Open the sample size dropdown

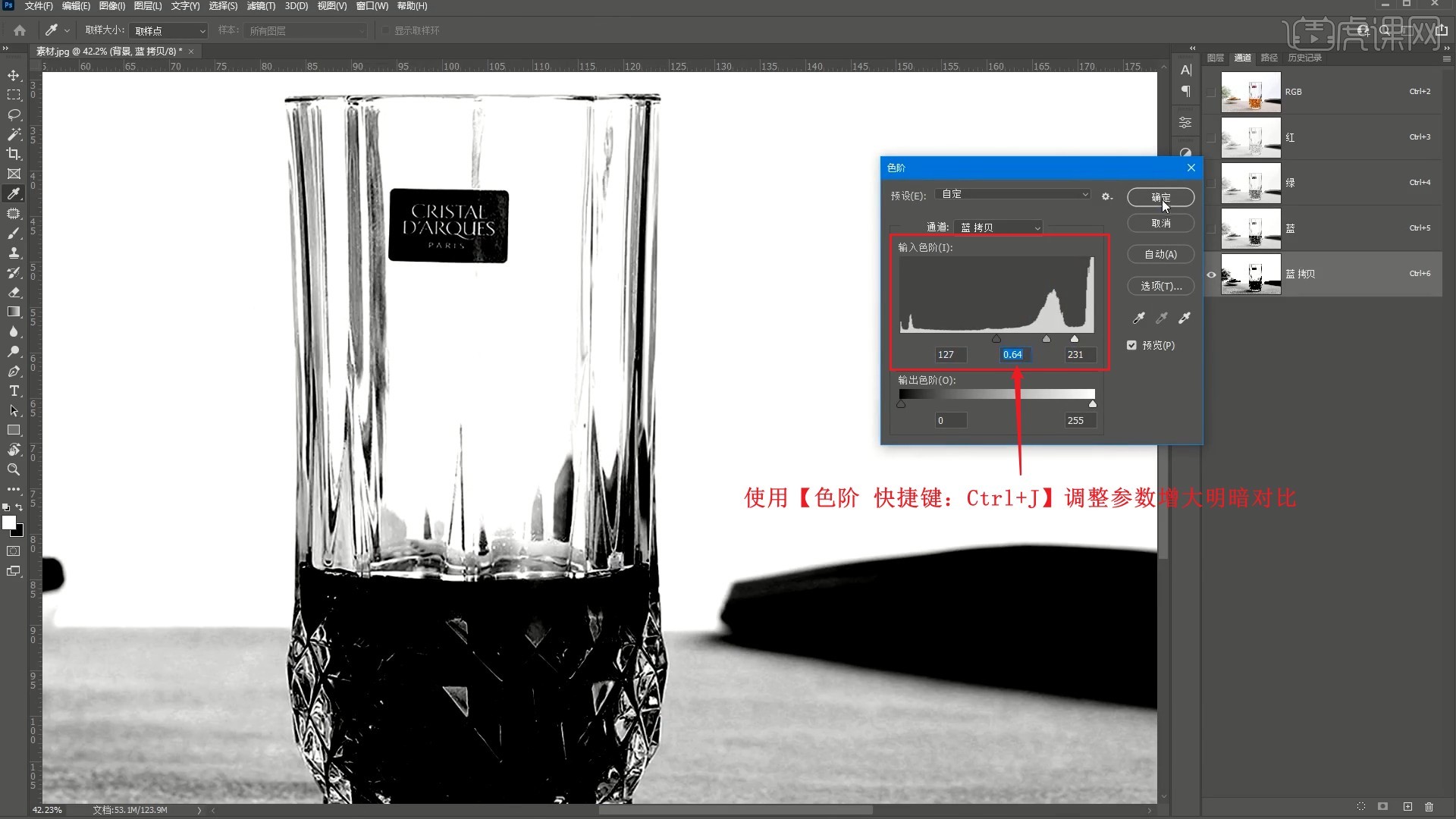click(x=169, y=30)
